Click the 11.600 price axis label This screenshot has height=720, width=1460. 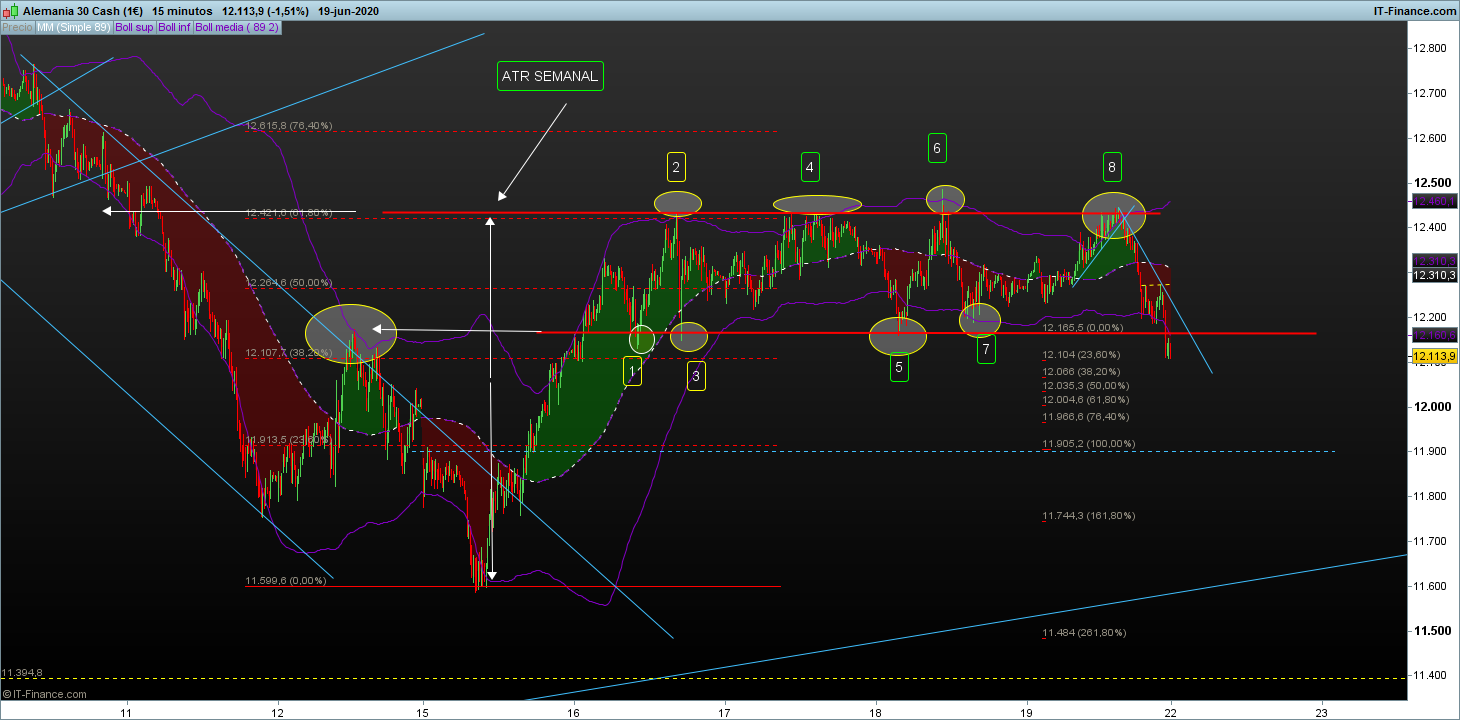[x=1432, y=586]
